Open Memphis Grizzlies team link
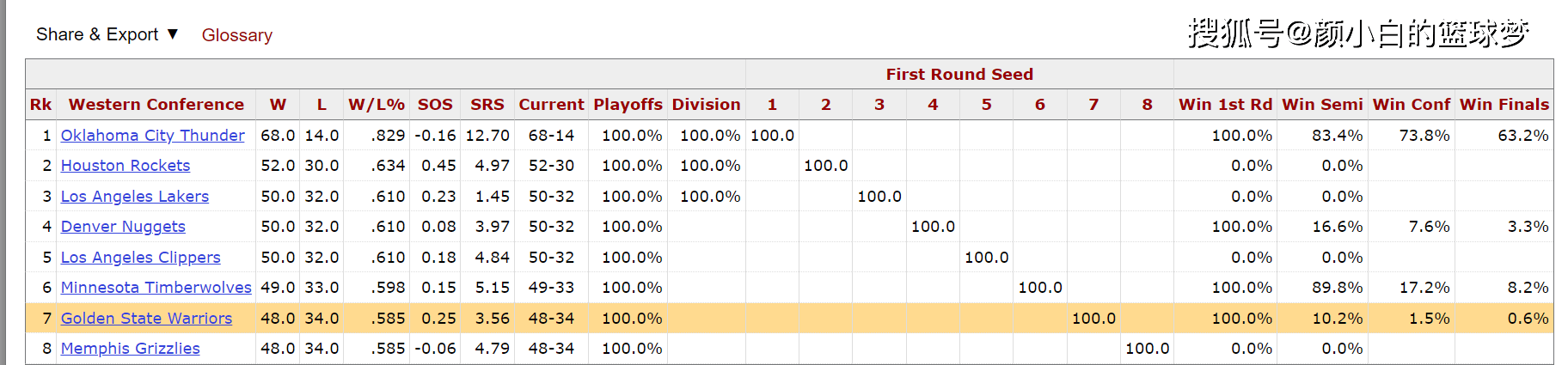This screenshot has height=365, width=1568. tap(130, 348)
